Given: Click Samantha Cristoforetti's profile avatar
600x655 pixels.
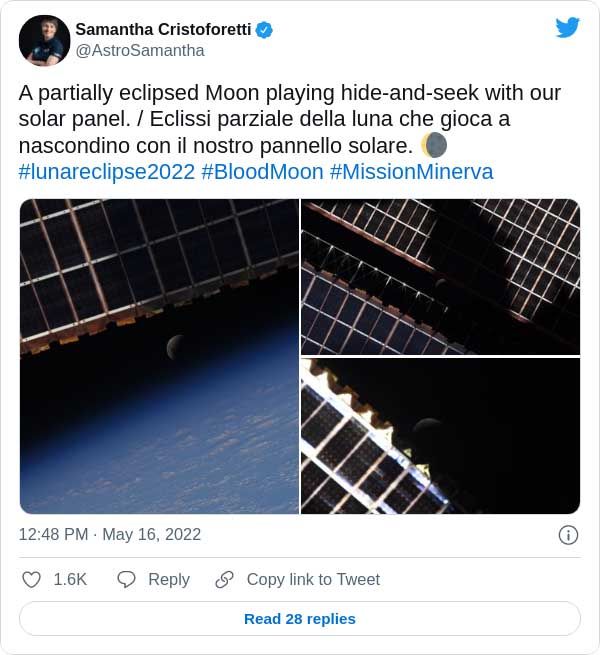Looking at the screenshot, I should click(45, 40).
